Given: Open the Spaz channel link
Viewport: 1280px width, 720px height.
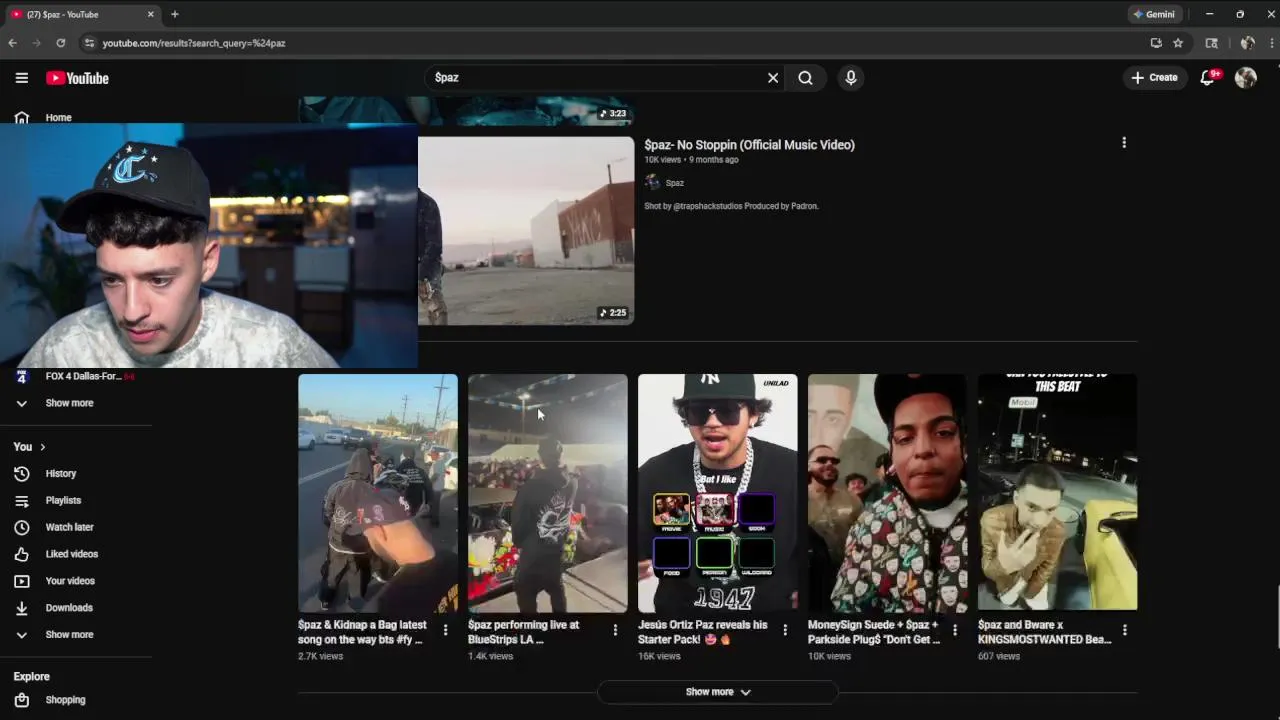Looking at the screenshot, I should point(675,183).
